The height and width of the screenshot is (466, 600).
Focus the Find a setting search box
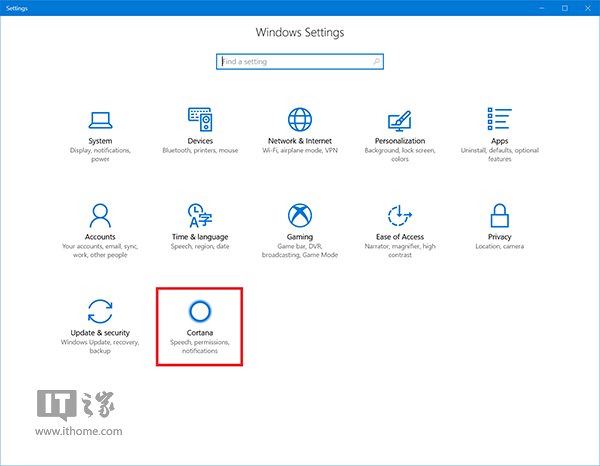click(x=300, y=62)
